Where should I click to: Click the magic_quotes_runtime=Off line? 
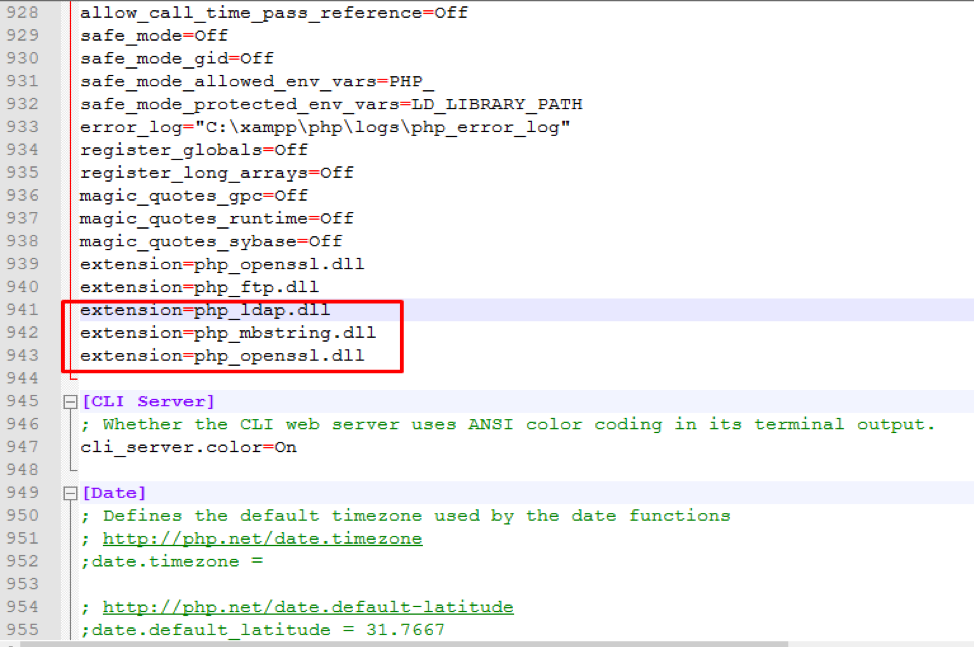pos(217,219)
